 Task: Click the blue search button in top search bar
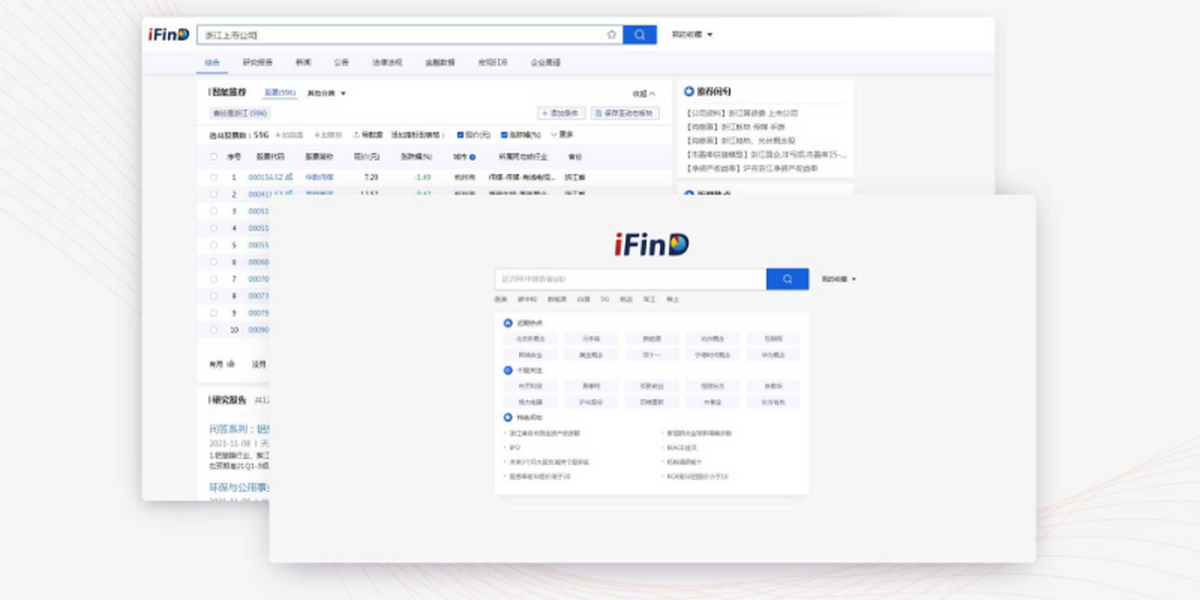pyautogui.click(x=639, y=35)
